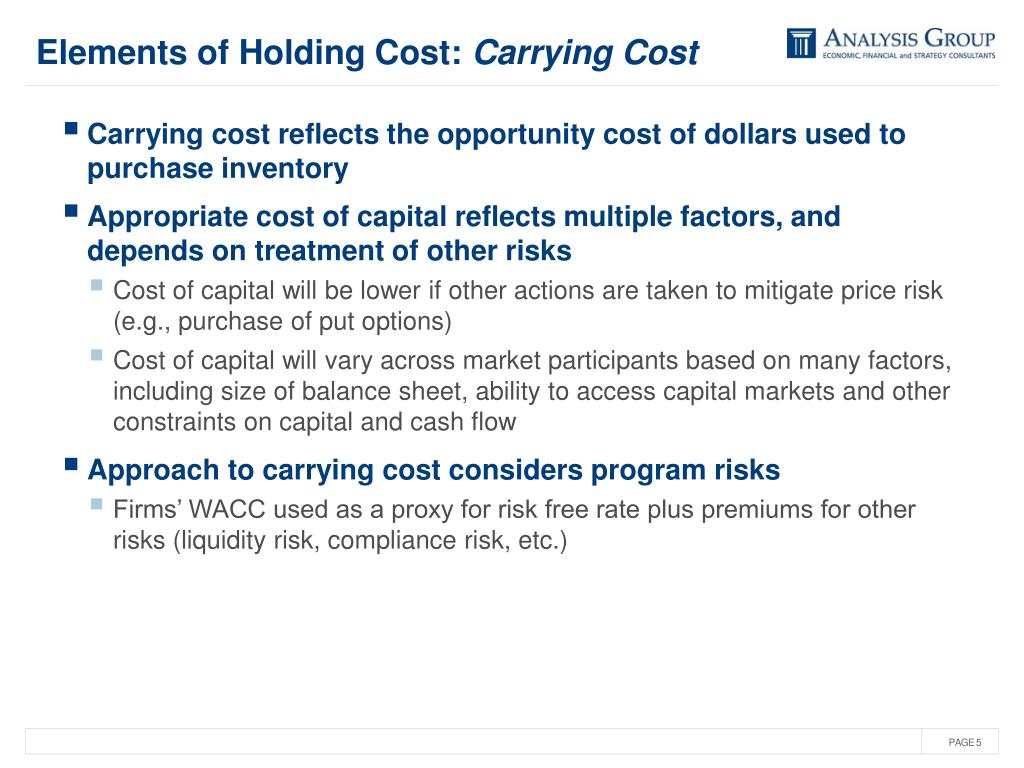Click the Analysis Group company name text
The width and height of the screenshot is (1024, 768).
pos(909,39)
